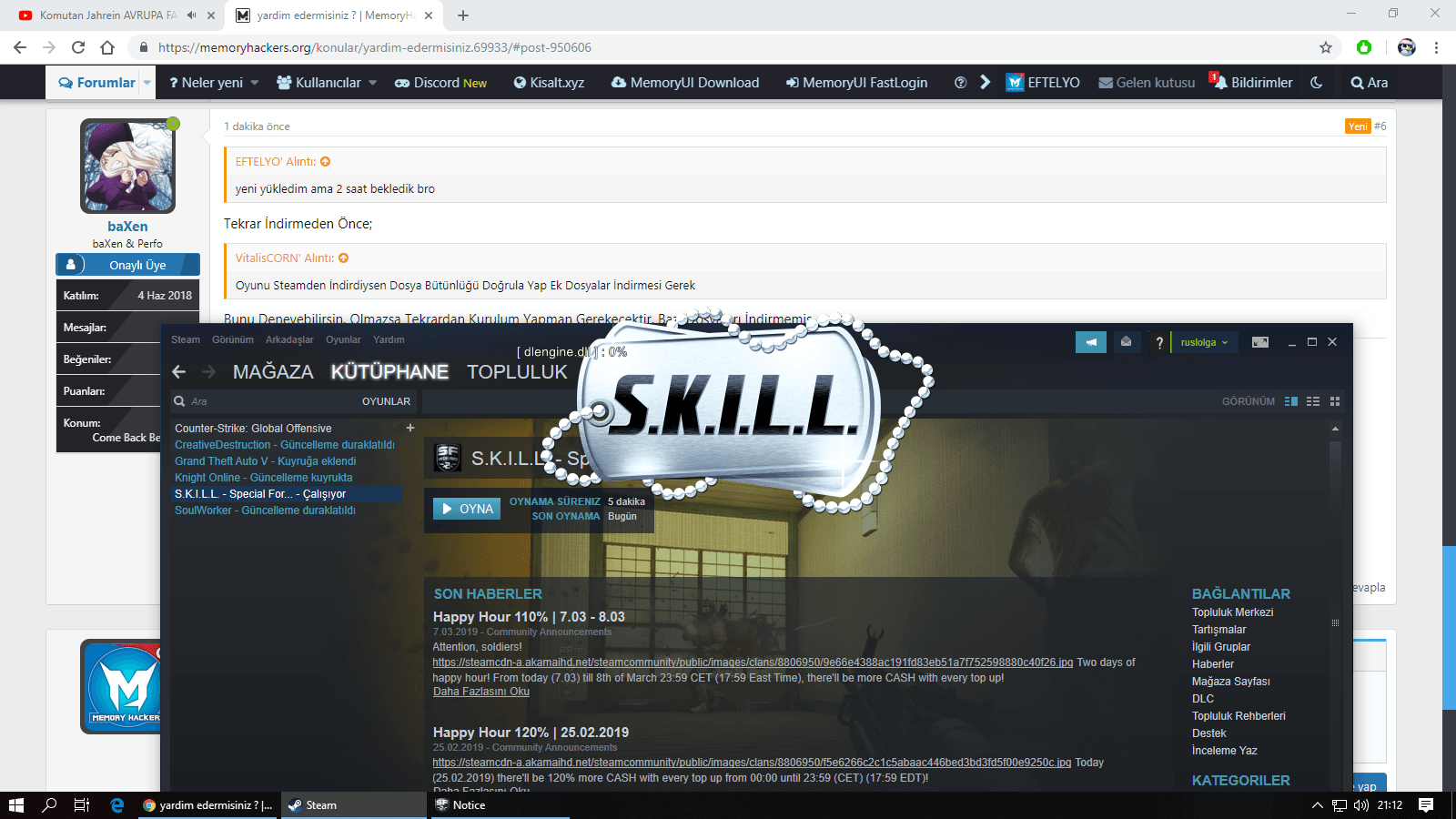Viewport: 1456px width, 819px height.
Task: Select Grand Theft Auto V in library
Action: pyautogui.click(x=266, y=461)
